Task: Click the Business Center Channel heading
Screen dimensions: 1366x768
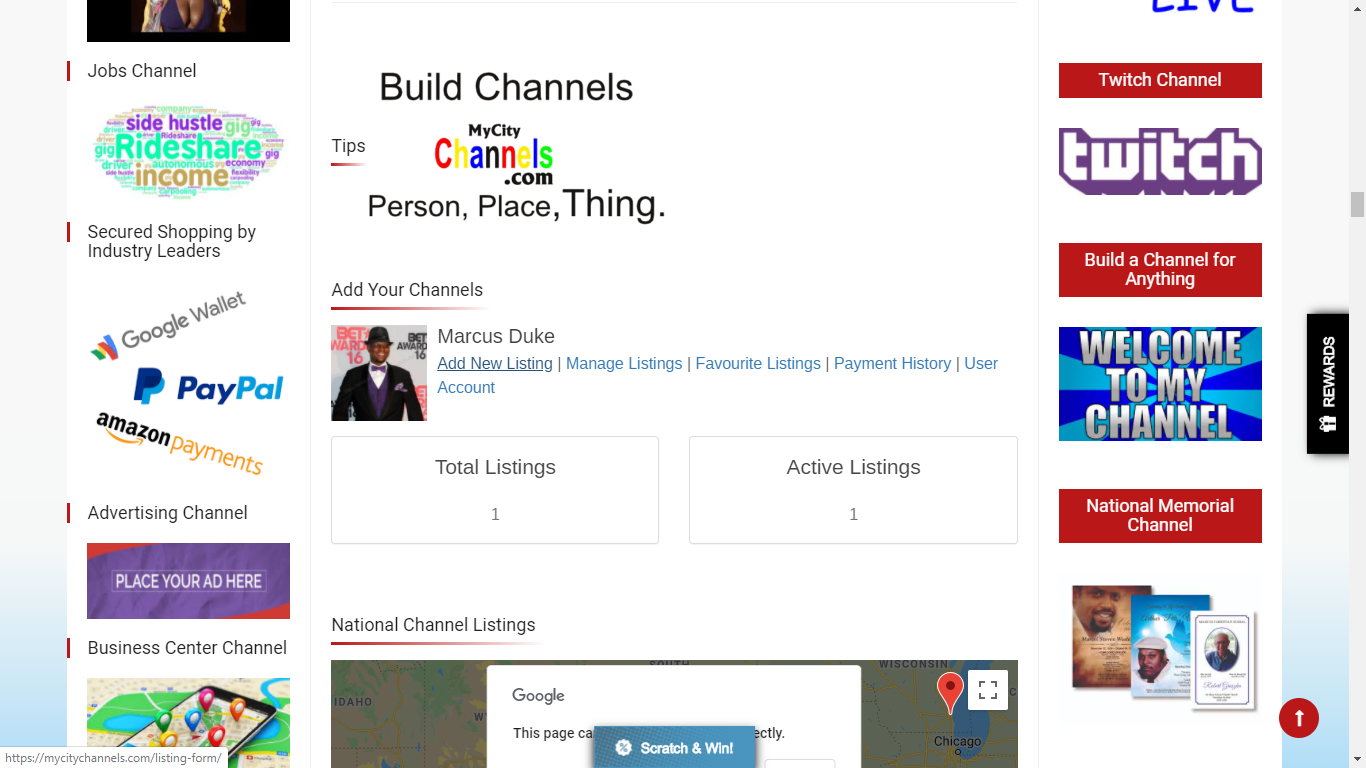Action: [x=187, y=648]
